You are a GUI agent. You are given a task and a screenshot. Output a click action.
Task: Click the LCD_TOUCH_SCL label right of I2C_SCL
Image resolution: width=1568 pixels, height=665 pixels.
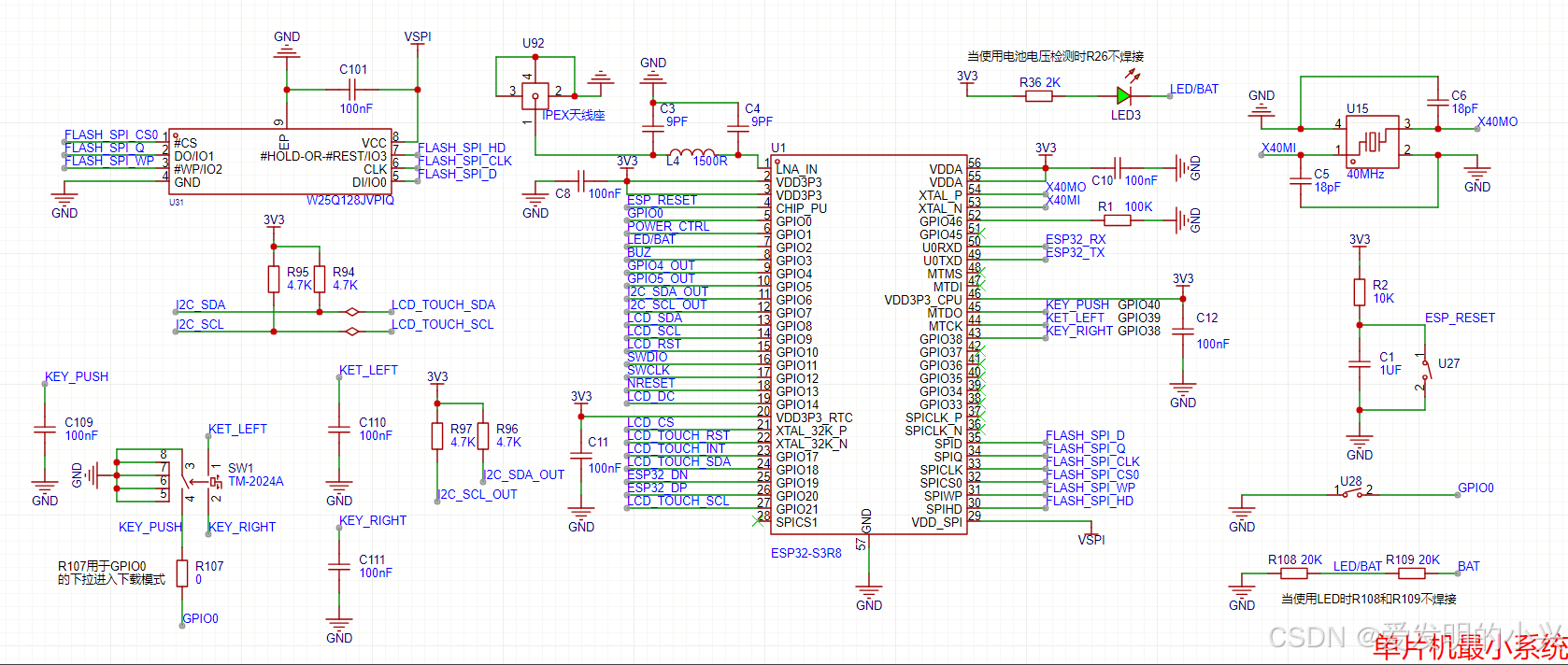tap(443, 324)
